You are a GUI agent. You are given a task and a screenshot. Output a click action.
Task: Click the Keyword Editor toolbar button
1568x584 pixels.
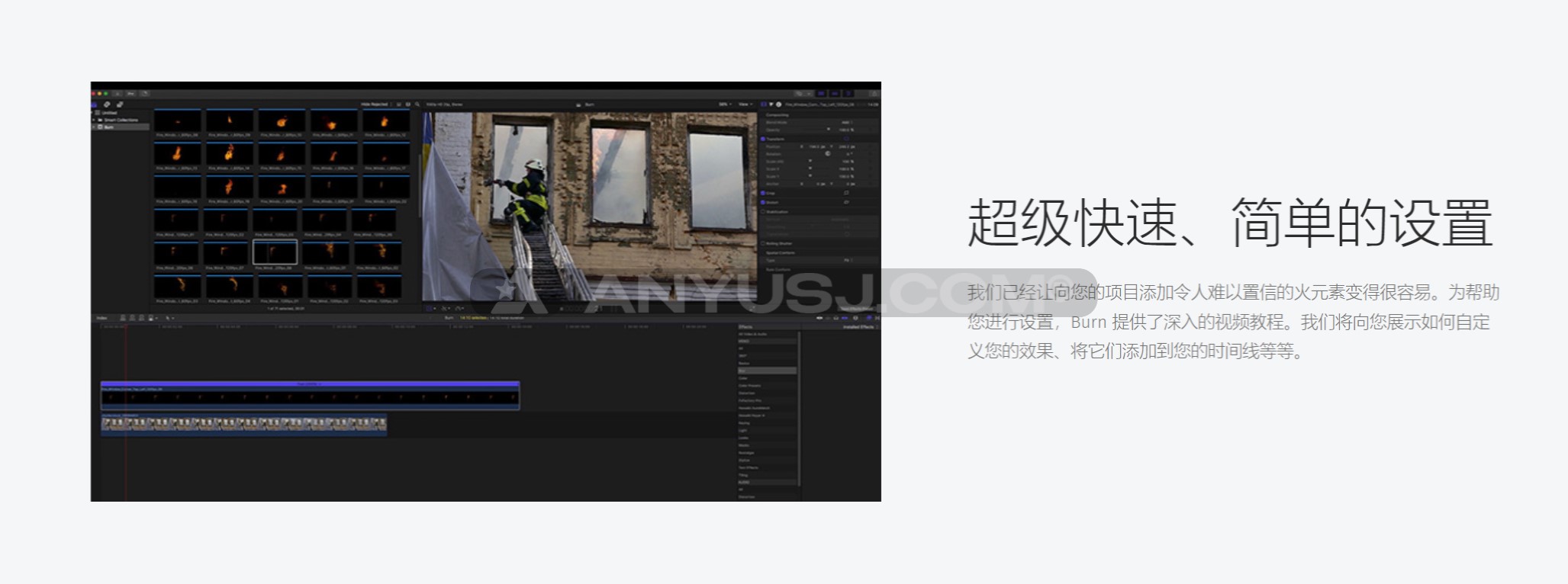(130, 94)
